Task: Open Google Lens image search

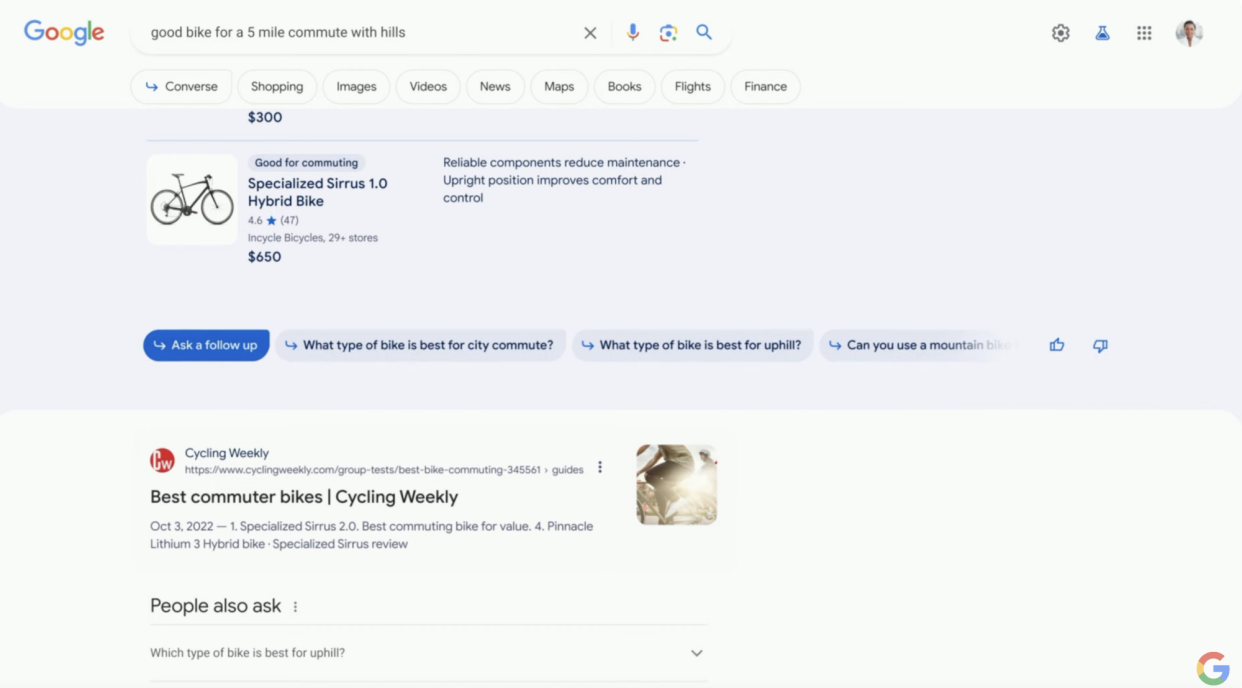Action: click(x=668, y=33)
